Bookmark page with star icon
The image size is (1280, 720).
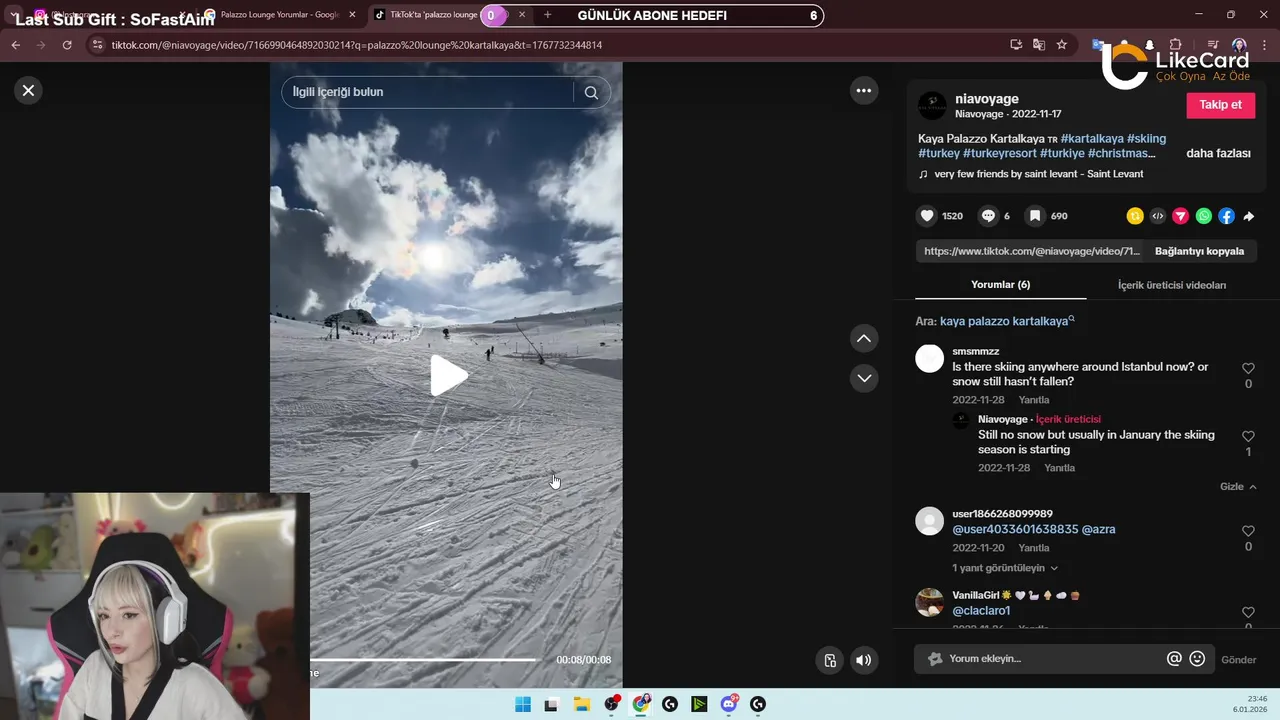(x=1061, y=45)
